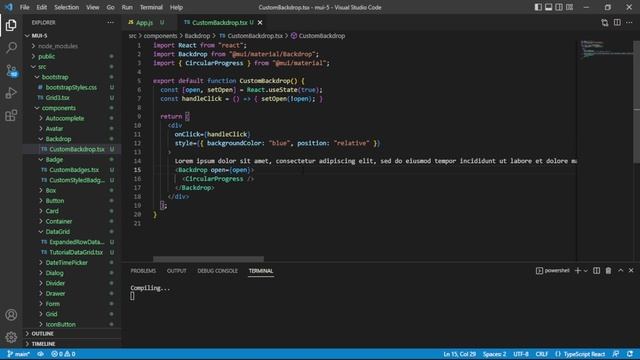Open the Accounts icon in activity bar
Image resolution: width=640 pixels, height=360 pixels.
pyautogui.click(x=11, y=315)
